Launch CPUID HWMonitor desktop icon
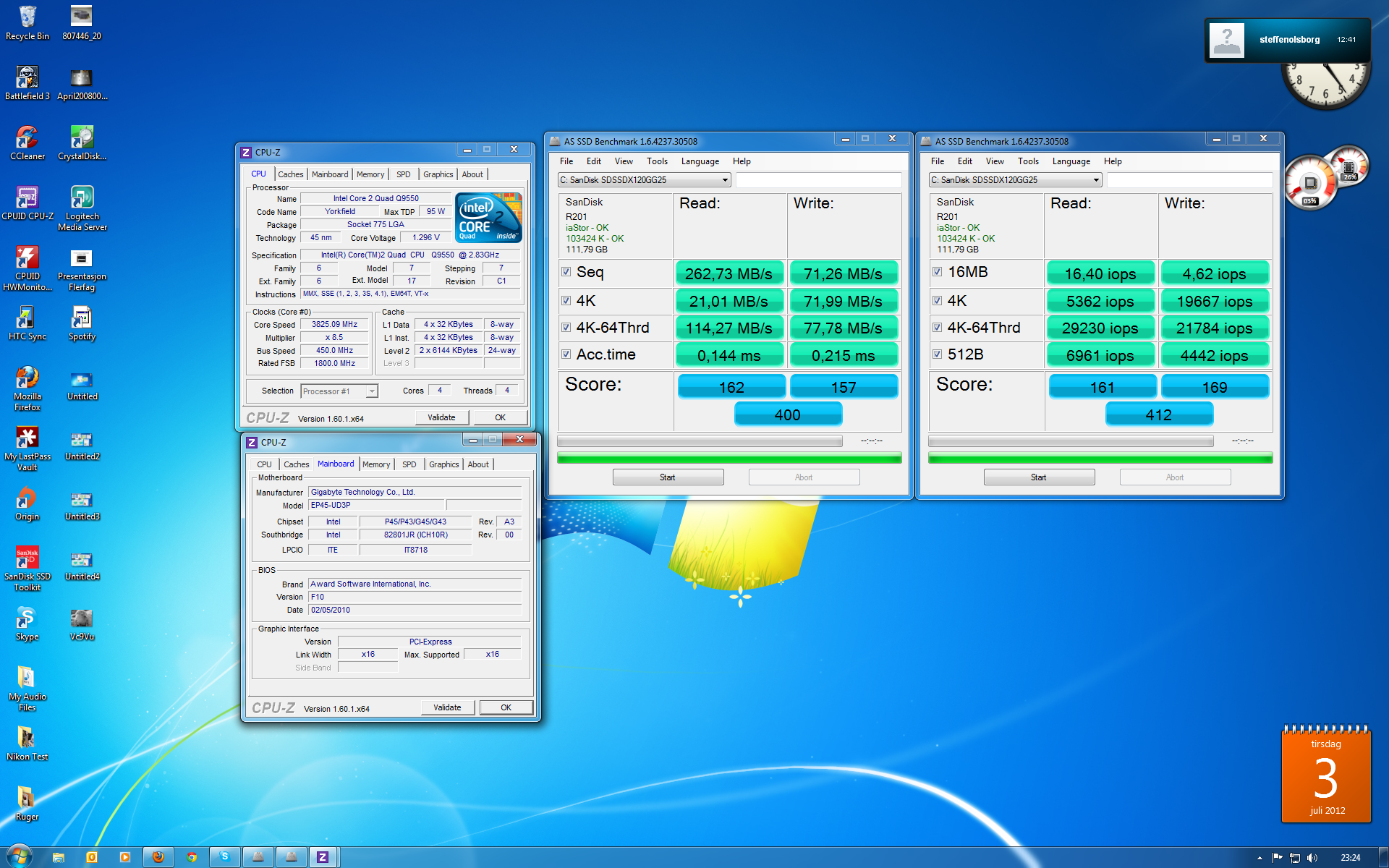1389x868 pixels. (x=27, y=268)
